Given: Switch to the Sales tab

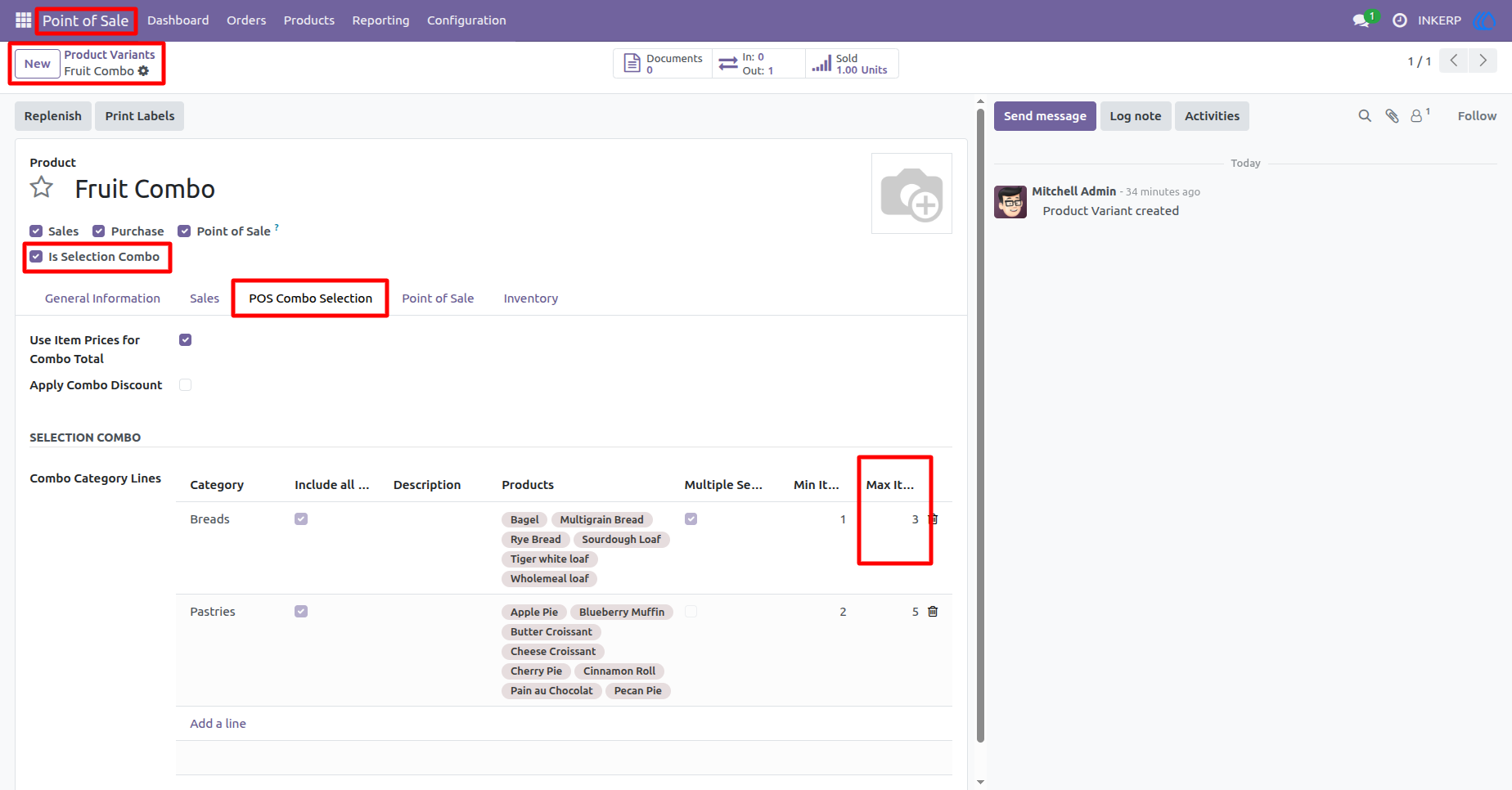Looking at the screenshot, I should click(205, 298).
